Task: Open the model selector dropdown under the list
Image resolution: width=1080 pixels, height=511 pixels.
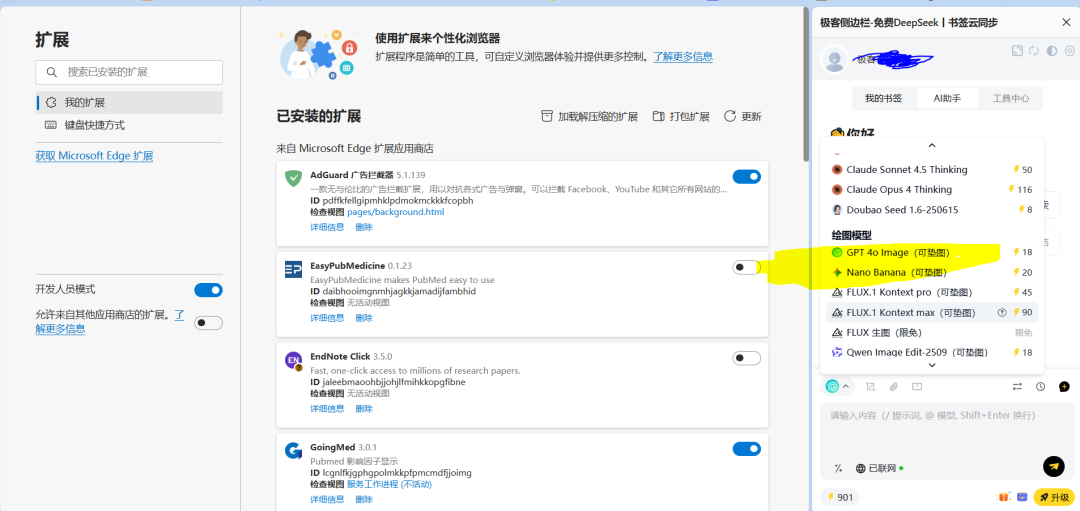Action: [x=838, y=386]
